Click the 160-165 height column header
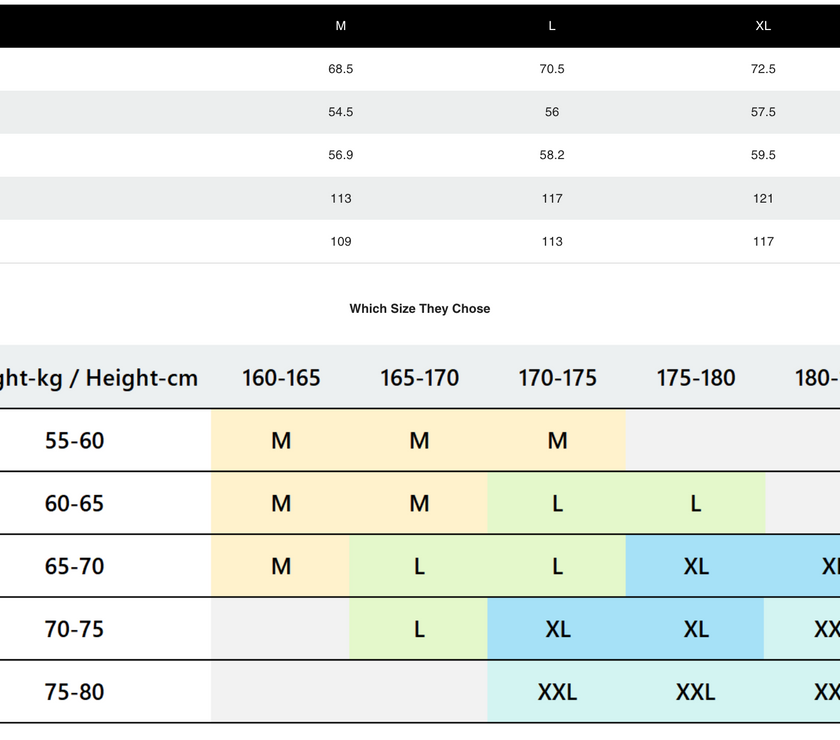Viewport: 840px width, 740px height. point(281,378)
